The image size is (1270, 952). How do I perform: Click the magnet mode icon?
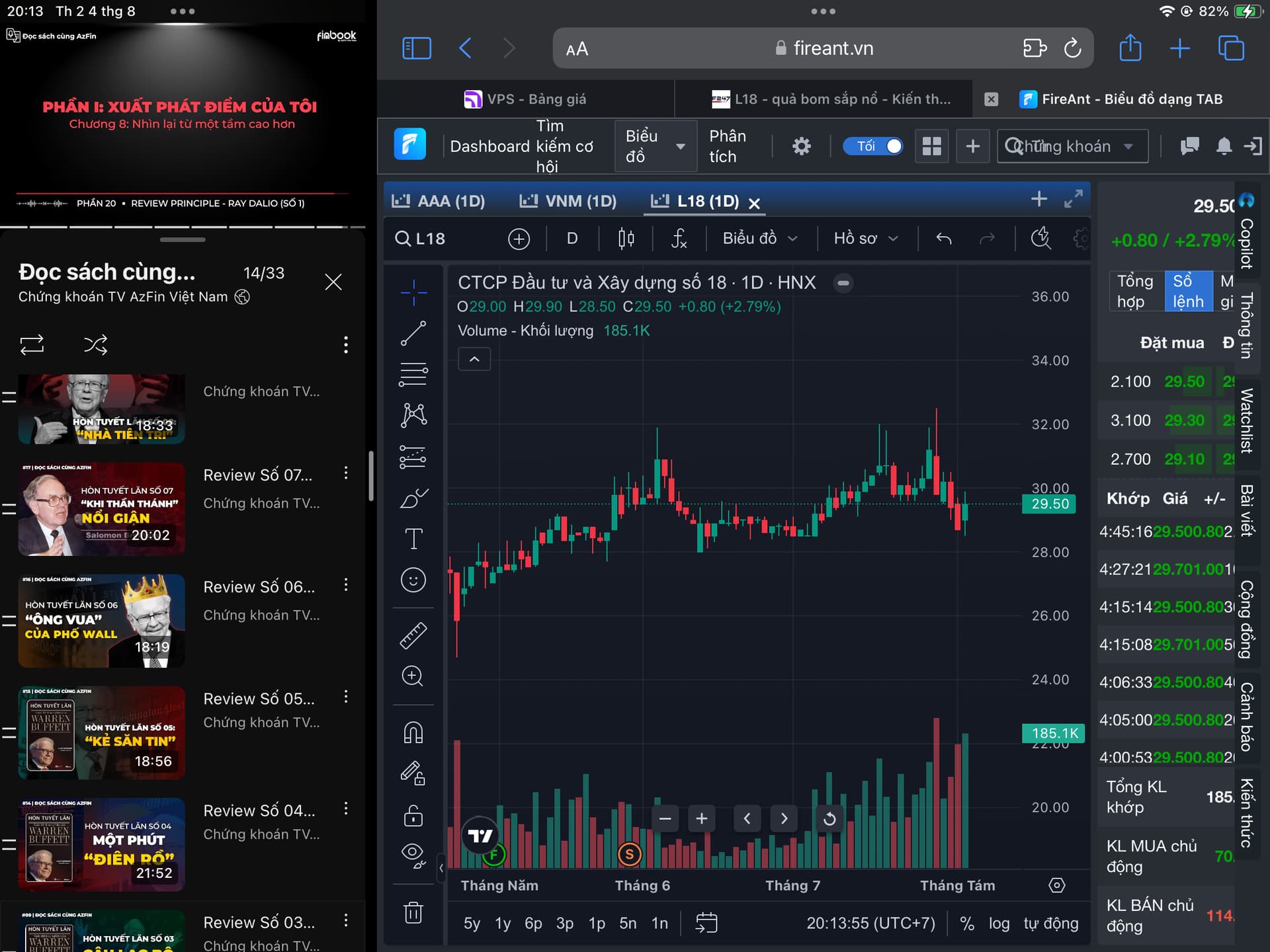pos(413,733)
